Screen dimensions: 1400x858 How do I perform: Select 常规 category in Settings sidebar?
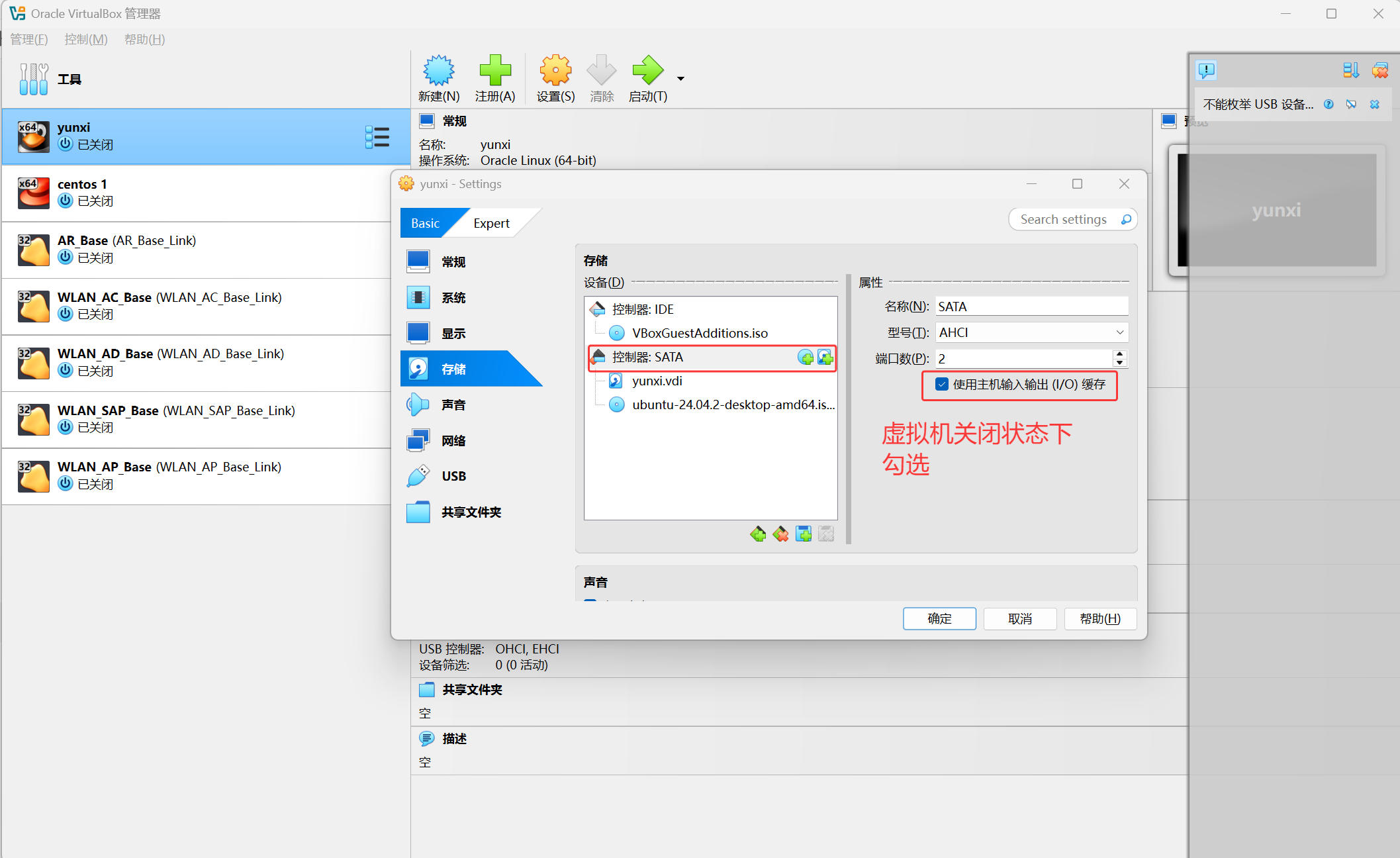(x=470, y=262)
